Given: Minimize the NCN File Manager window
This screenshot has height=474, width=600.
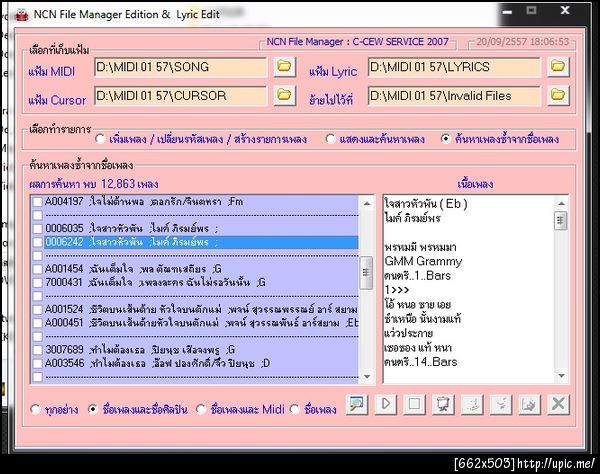Looking at the screenshot, I should coord(507,11).
